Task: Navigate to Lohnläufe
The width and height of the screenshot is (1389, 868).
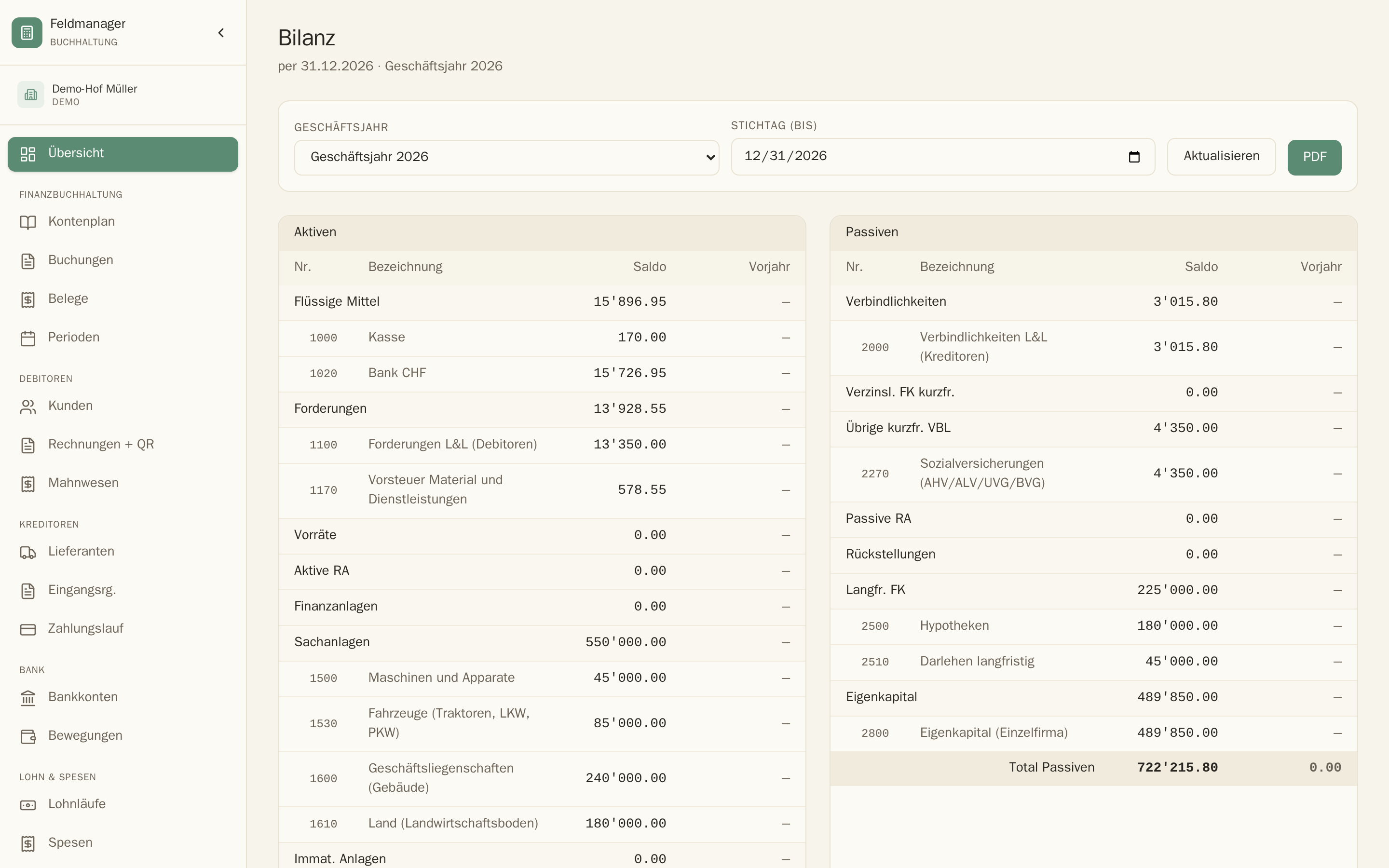Action: 123,805
